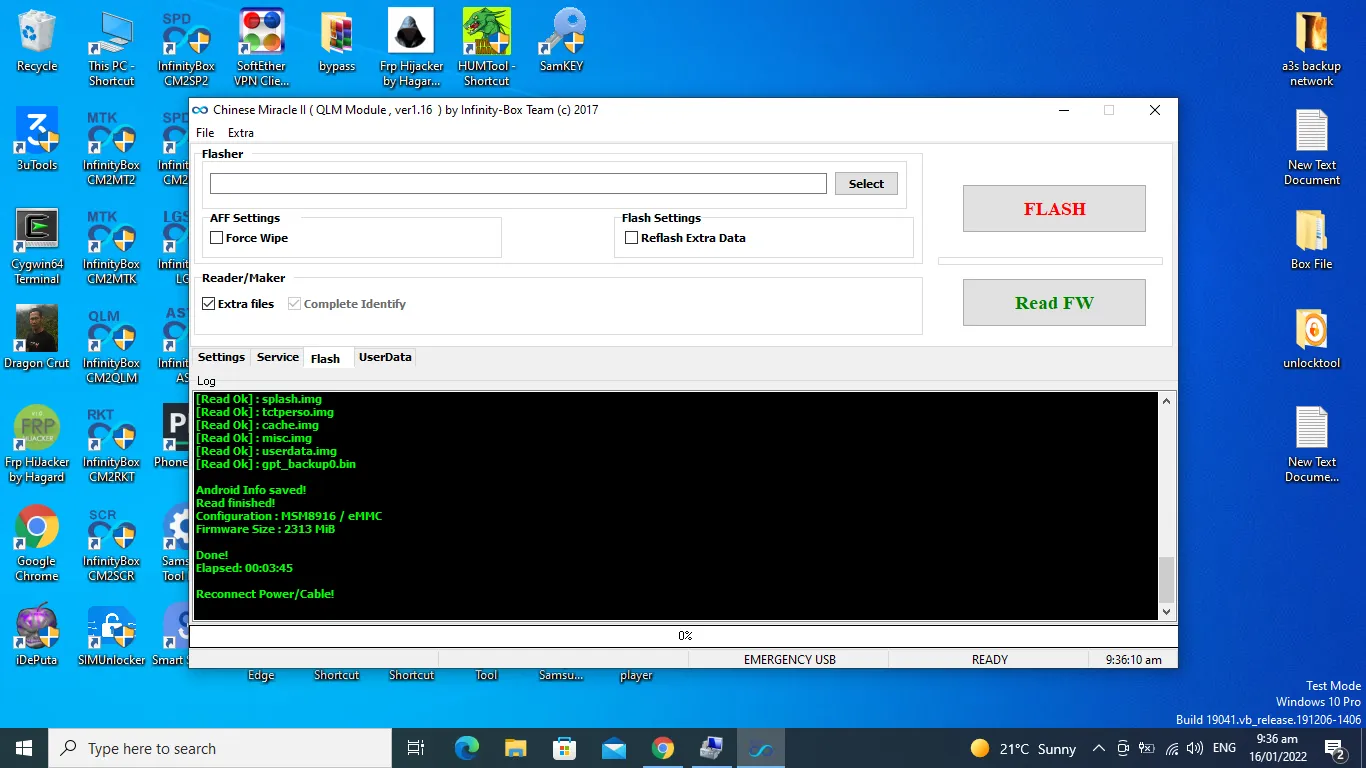Click the Reconnect Power/Cable! log line
This screenshot has width=1366, height=768.
tap(265, 594)
